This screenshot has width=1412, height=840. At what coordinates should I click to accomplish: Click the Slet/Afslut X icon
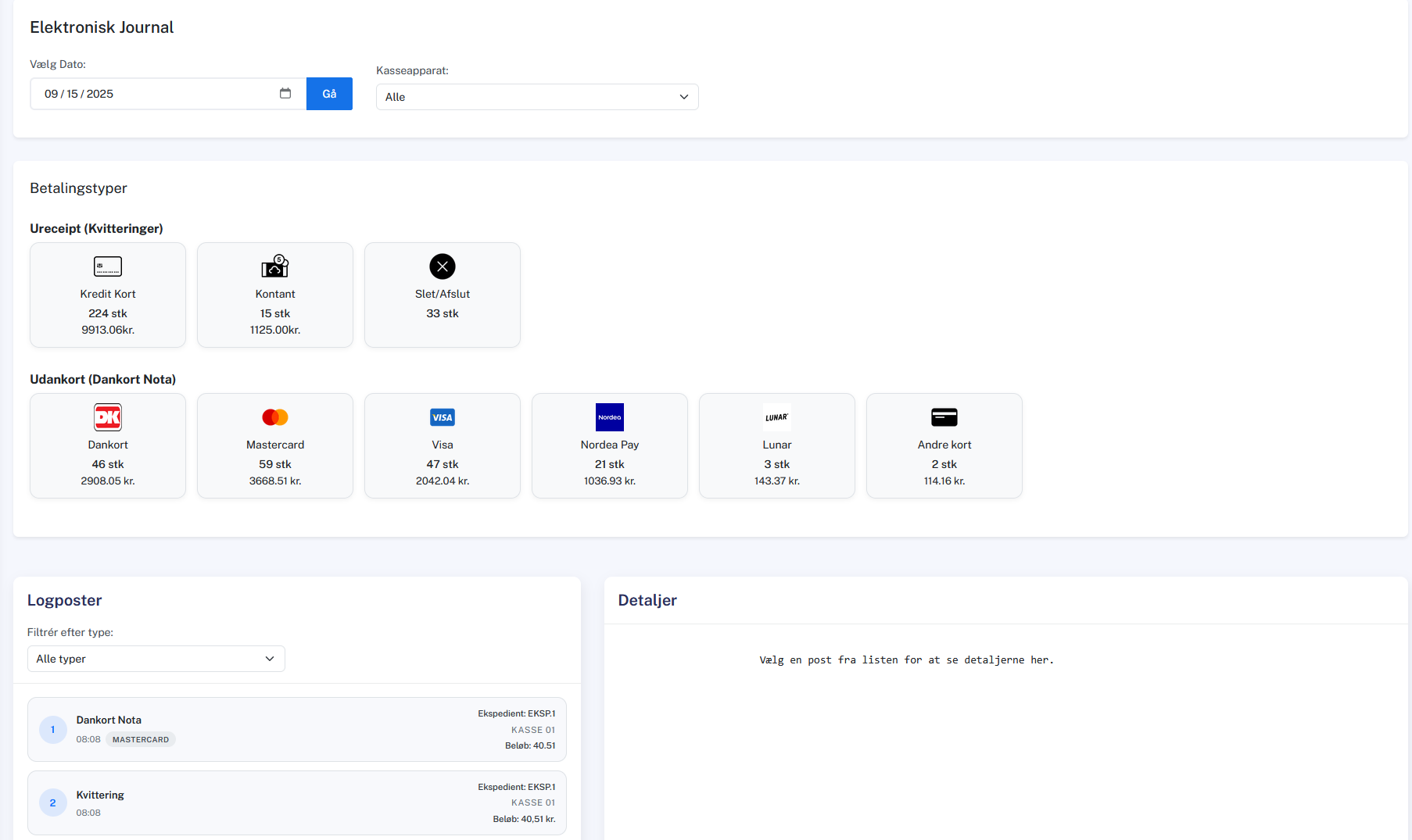(443, 266)
